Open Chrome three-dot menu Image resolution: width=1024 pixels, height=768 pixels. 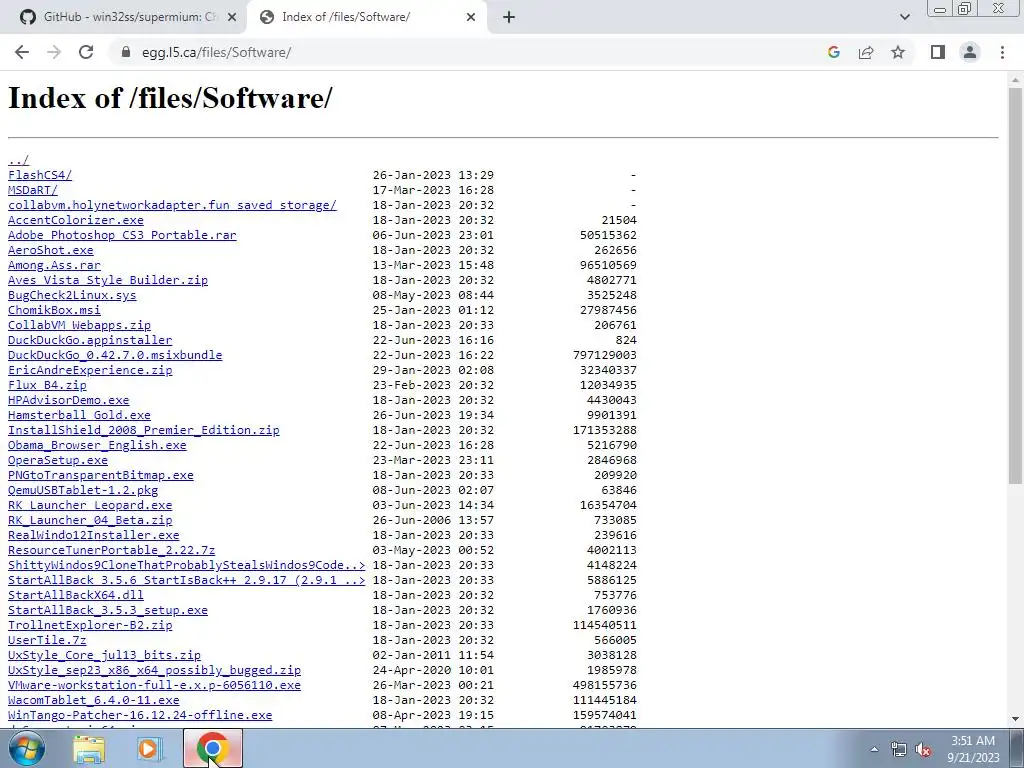tap(1002, 52)
